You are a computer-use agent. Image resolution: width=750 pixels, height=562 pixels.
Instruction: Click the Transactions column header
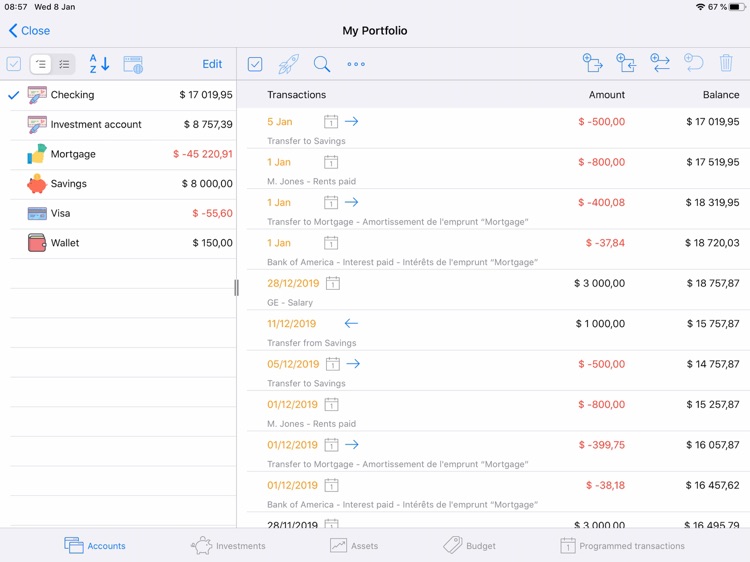297,95
